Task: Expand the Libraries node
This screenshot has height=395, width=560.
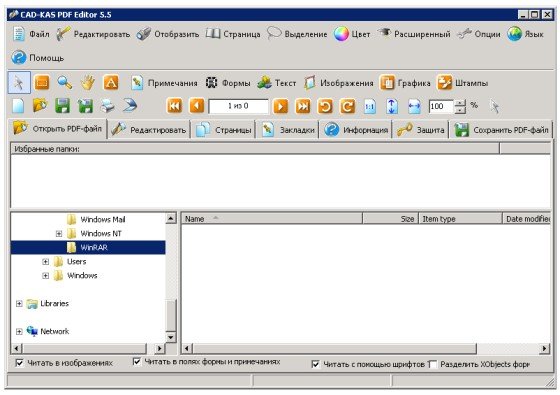Action: point(19,304)
